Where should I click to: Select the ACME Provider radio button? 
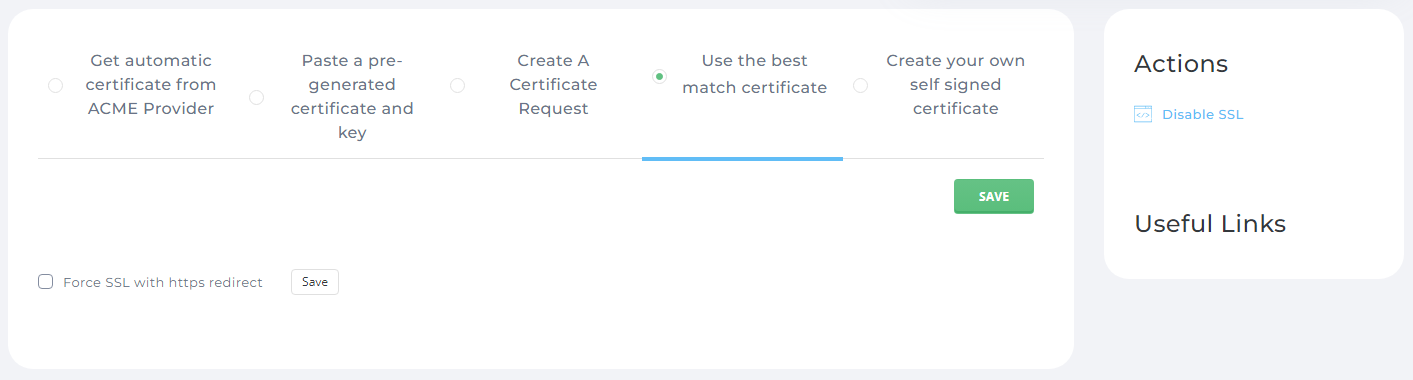click(x=55, y=86)
